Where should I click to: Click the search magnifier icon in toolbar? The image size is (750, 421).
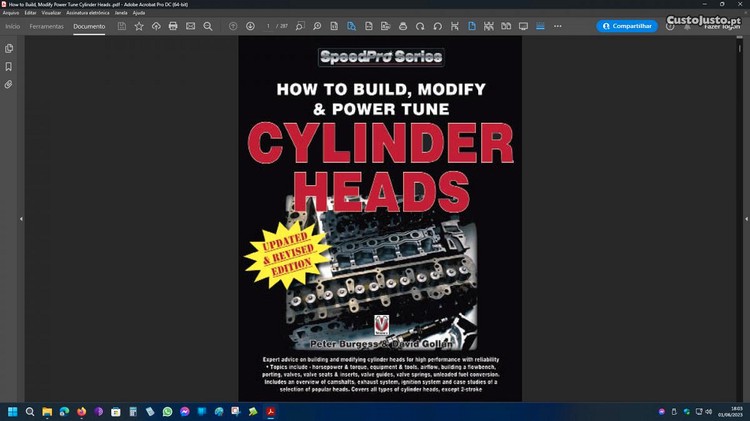[207, 26]
